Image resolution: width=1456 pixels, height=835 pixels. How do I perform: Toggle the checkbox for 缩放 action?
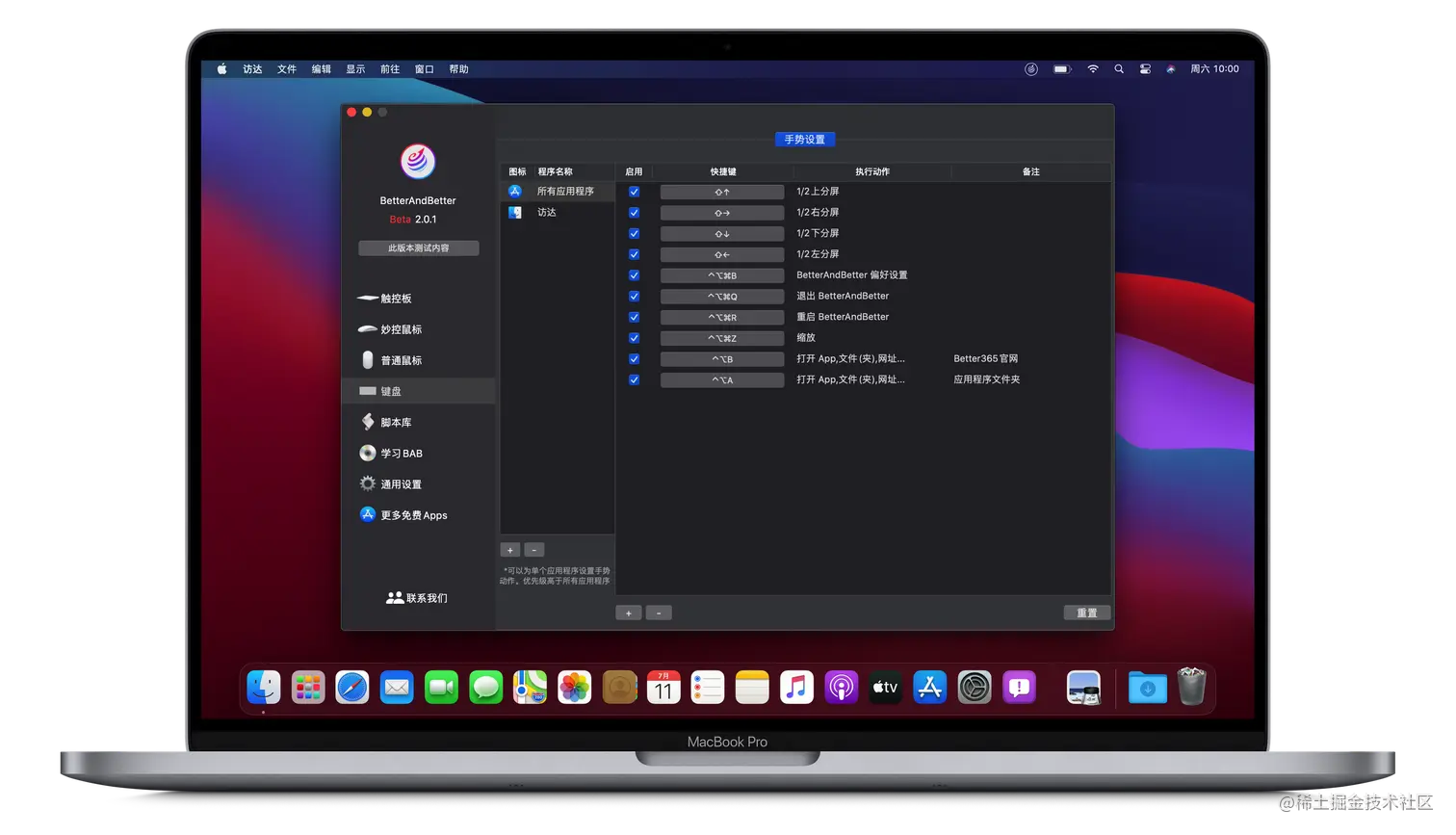634,338
